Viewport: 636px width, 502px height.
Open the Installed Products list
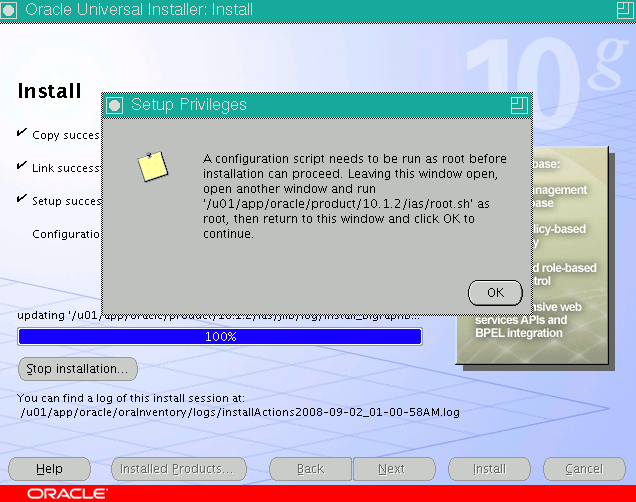pyautogui.click(x=179, y=469)
